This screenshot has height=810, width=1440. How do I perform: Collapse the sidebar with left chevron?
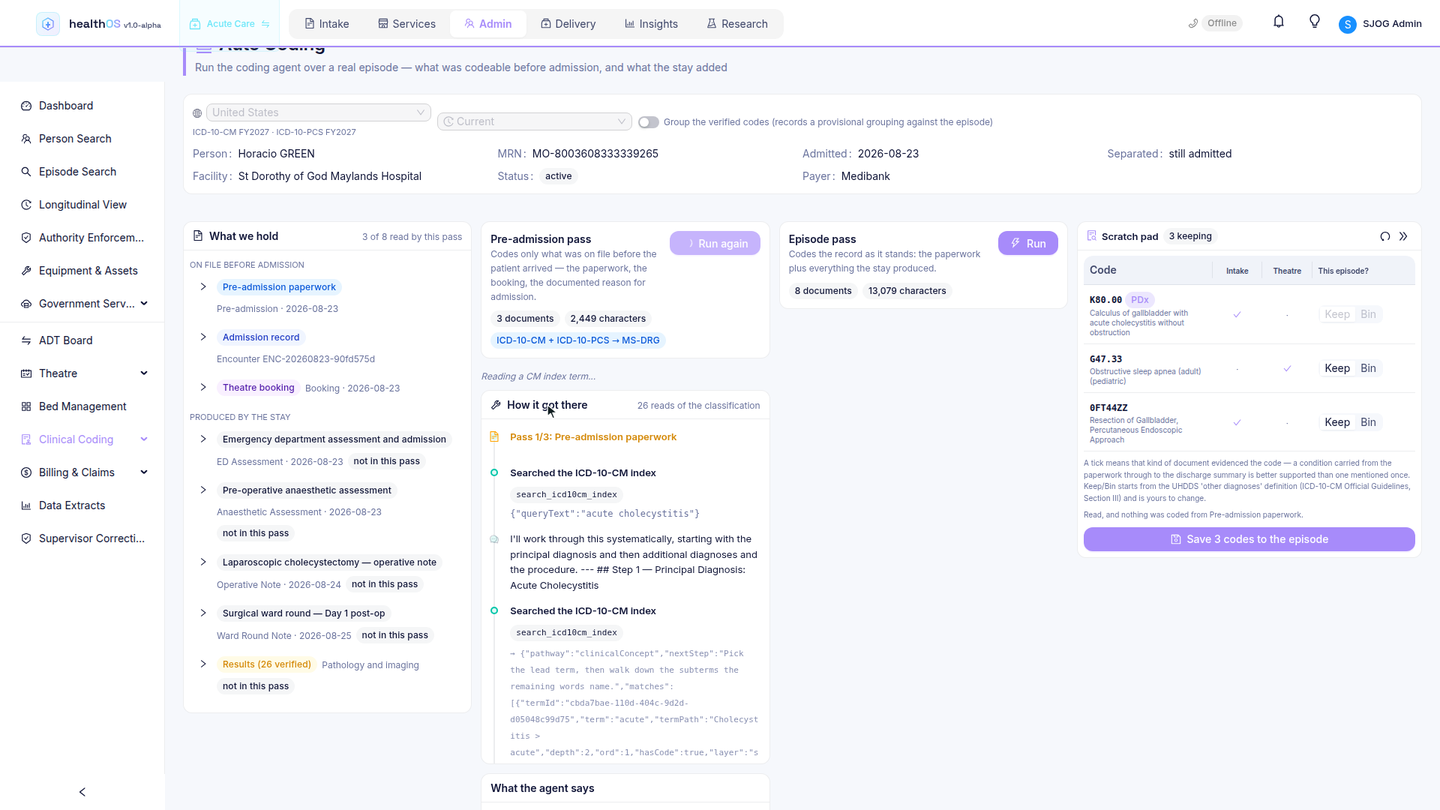[x=82, y=792]
